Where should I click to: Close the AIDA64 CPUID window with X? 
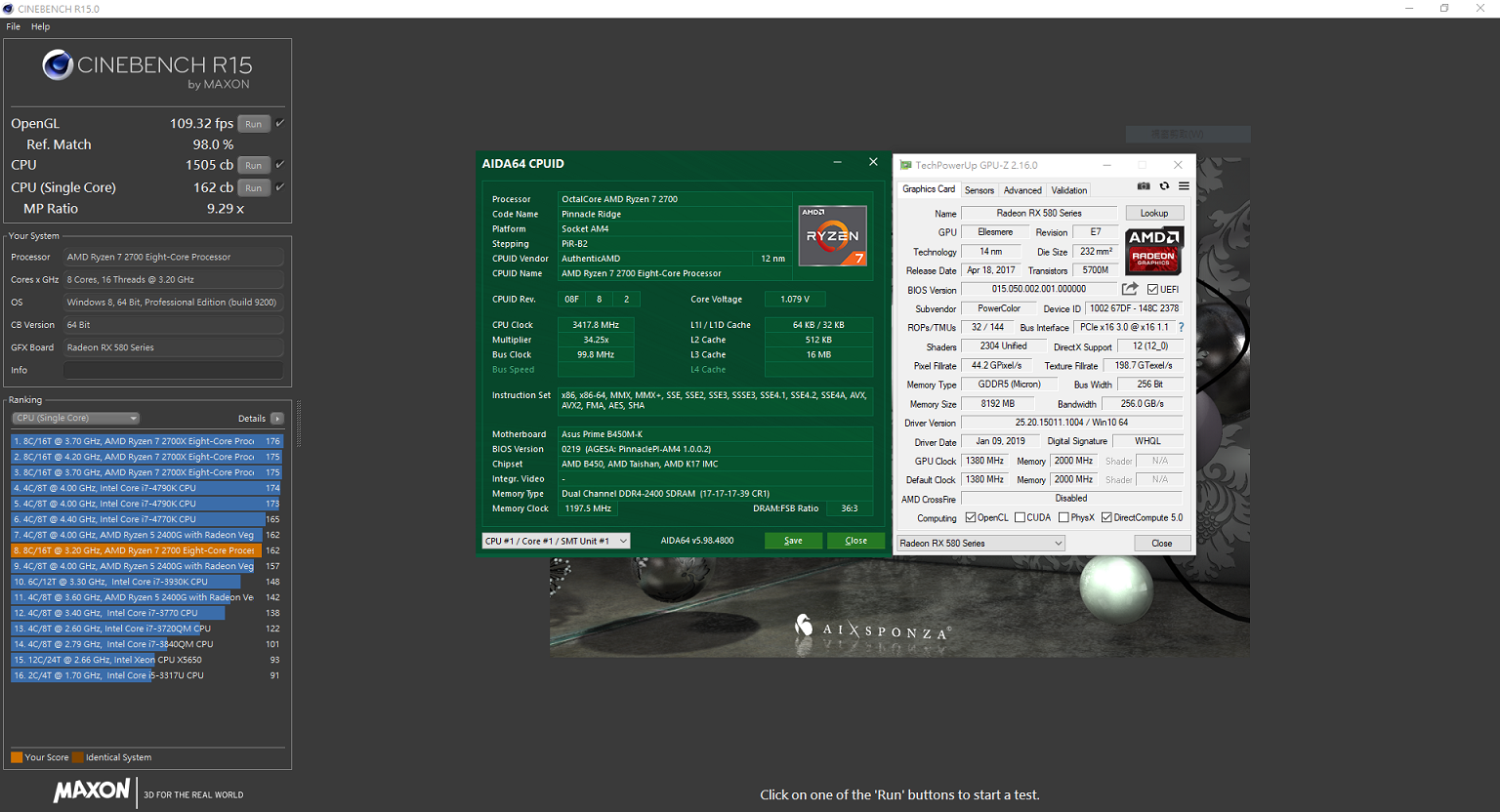click(x=873, y=162)
